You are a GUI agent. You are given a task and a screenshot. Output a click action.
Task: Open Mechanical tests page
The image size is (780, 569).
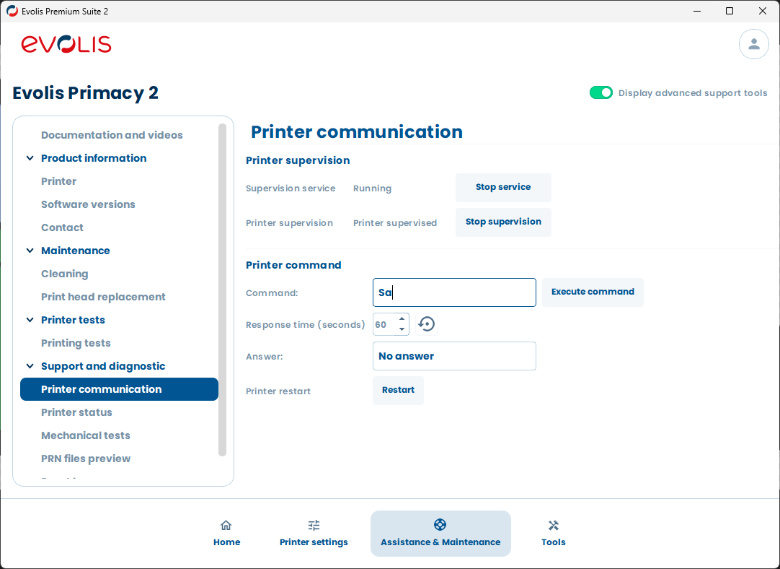click(86, 436)
